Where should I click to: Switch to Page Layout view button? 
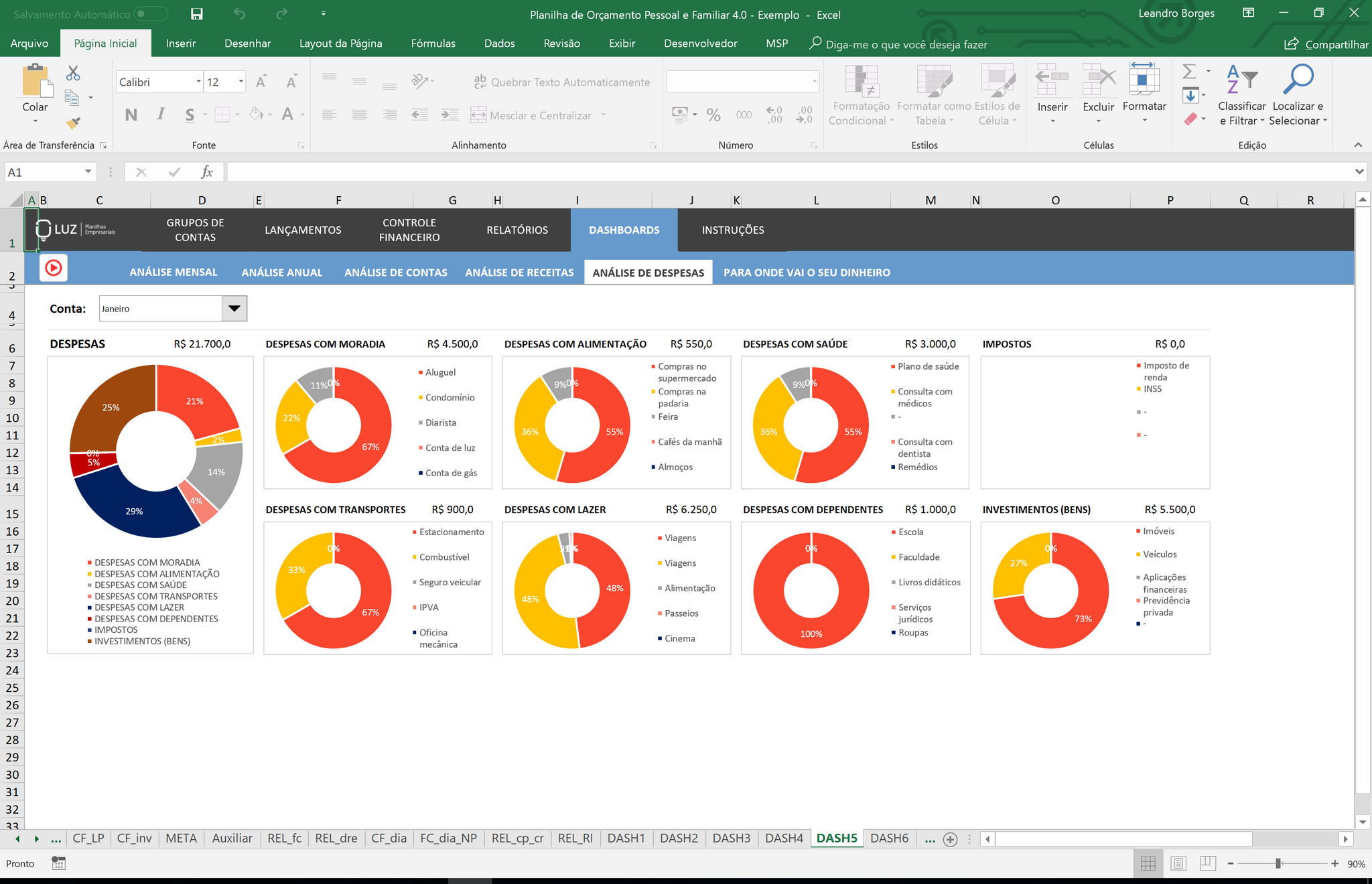pyautogui.click(x=1178, y=863)
